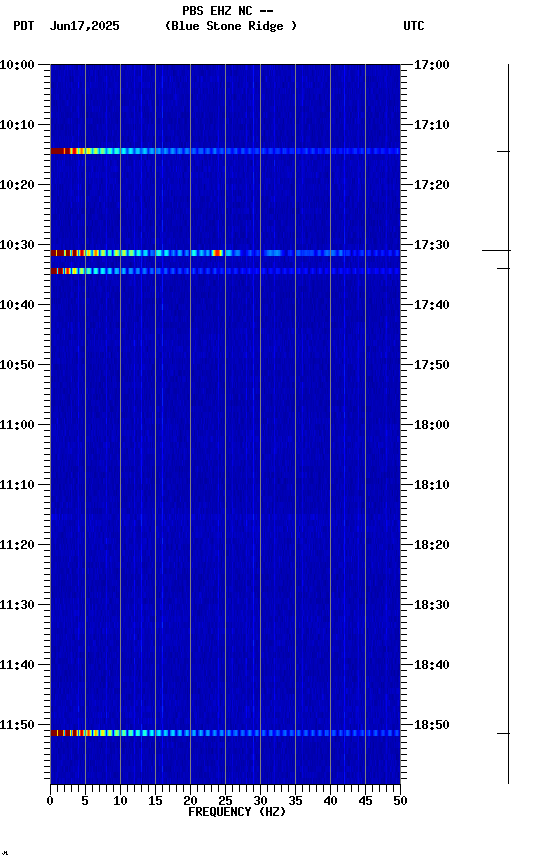Click the 17:20 UTC time label
552x864 pixels.
point(431,185)
